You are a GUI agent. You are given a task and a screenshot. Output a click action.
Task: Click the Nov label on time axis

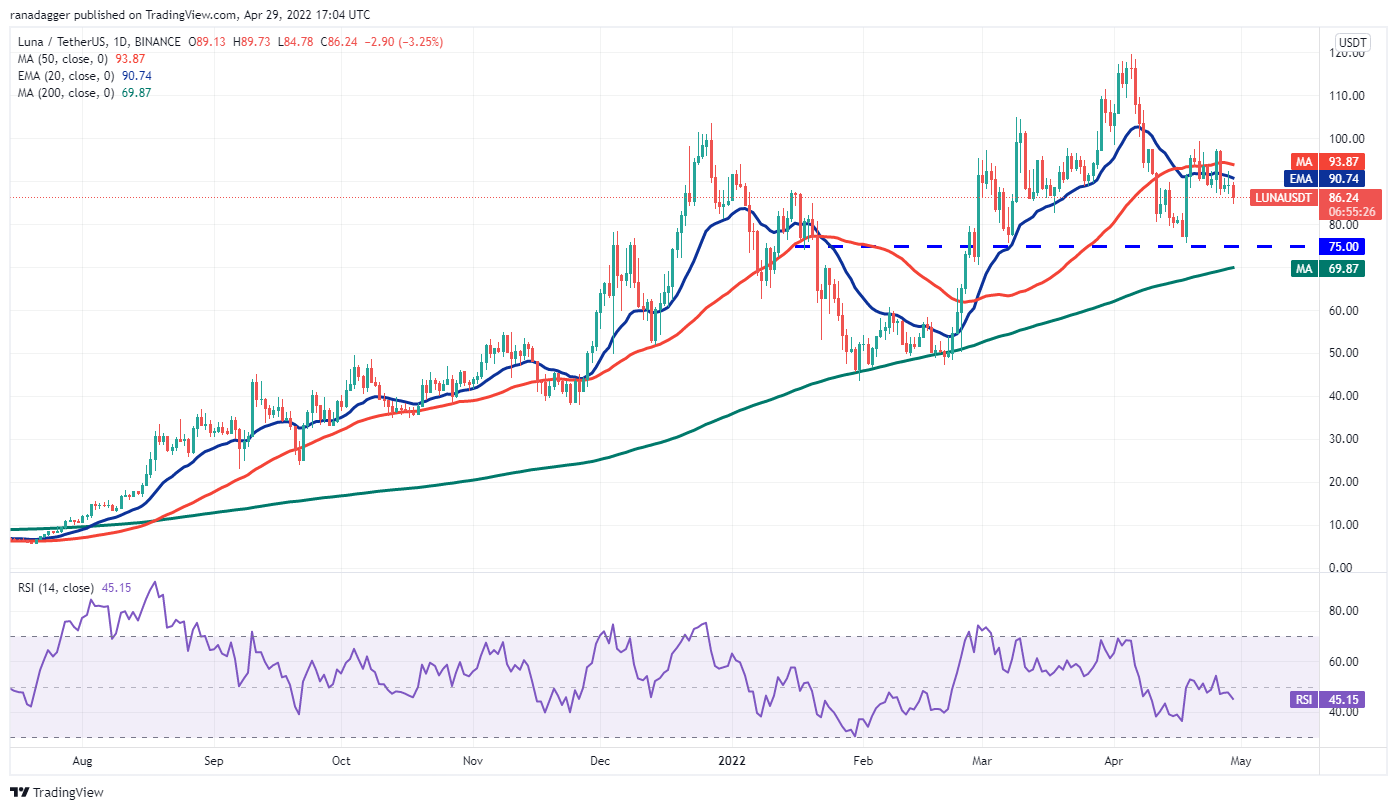473,760
